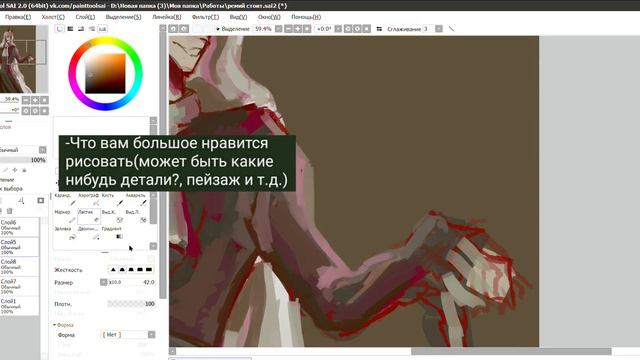Image resolution: width=640 pixels, height=360 pixels.
Task: Choose the fourth hardness tip shape
Action: [x=140, y=270]
